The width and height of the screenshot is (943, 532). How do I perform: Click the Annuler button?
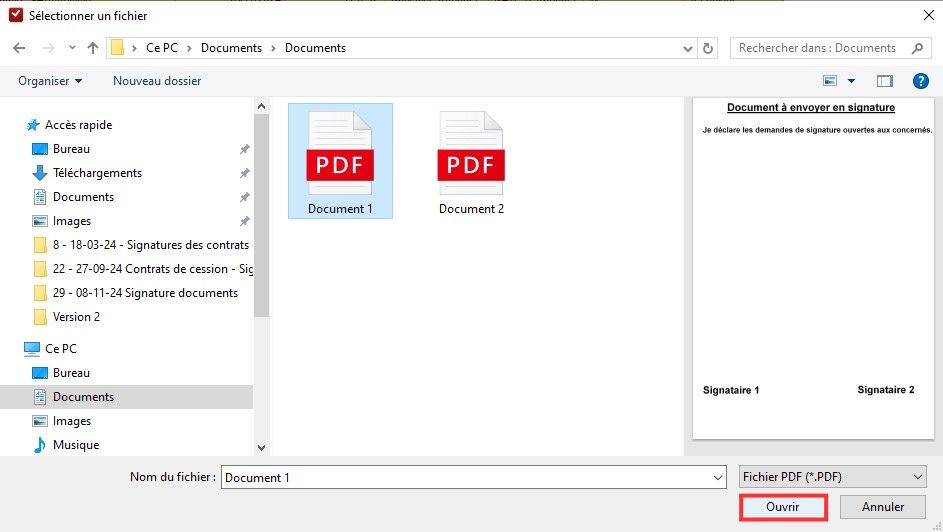point(882,508)
